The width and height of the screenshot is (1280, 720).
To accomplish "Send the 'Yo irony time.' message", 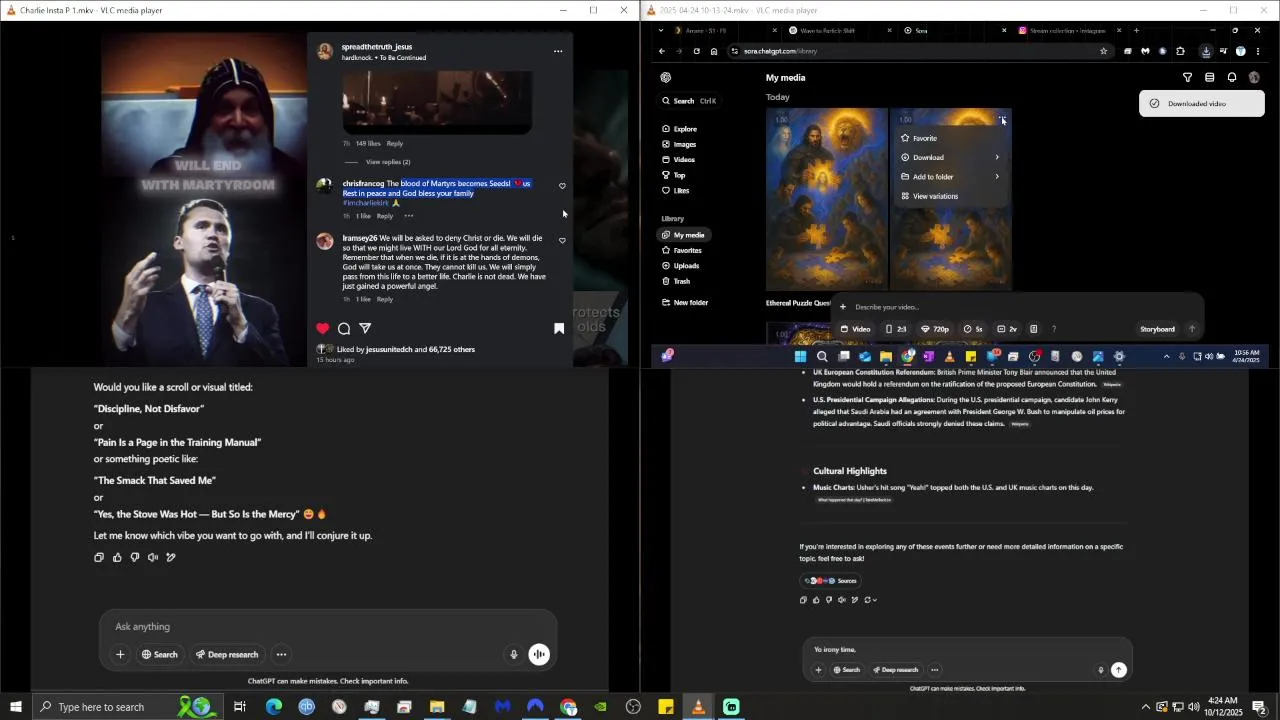I will 1119,670.
